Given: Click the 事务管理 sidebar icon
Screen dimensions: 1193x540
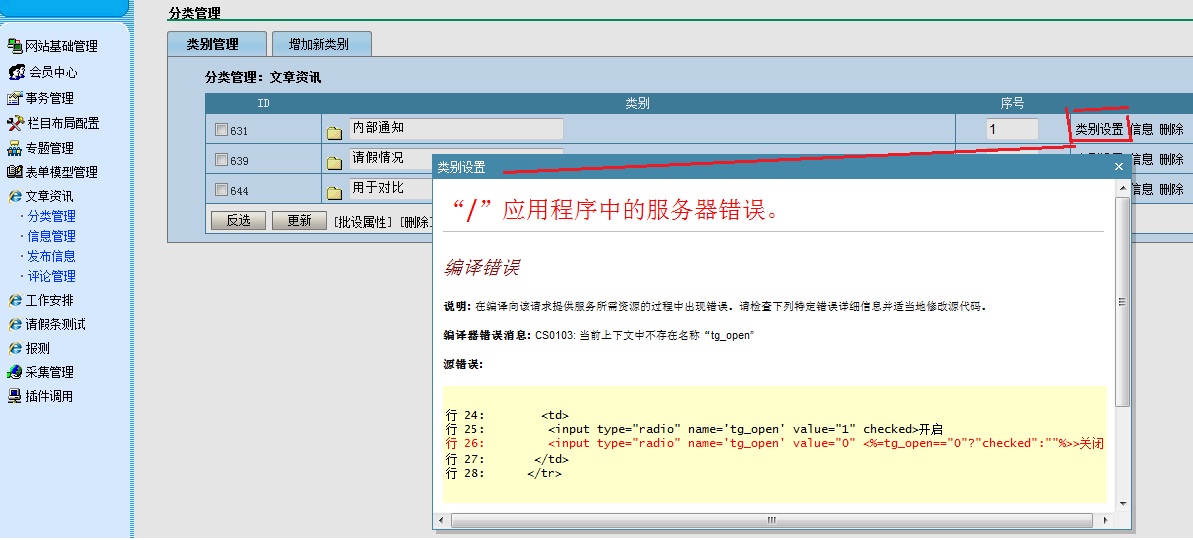Looking at the screenshot, I should [15, 98].
